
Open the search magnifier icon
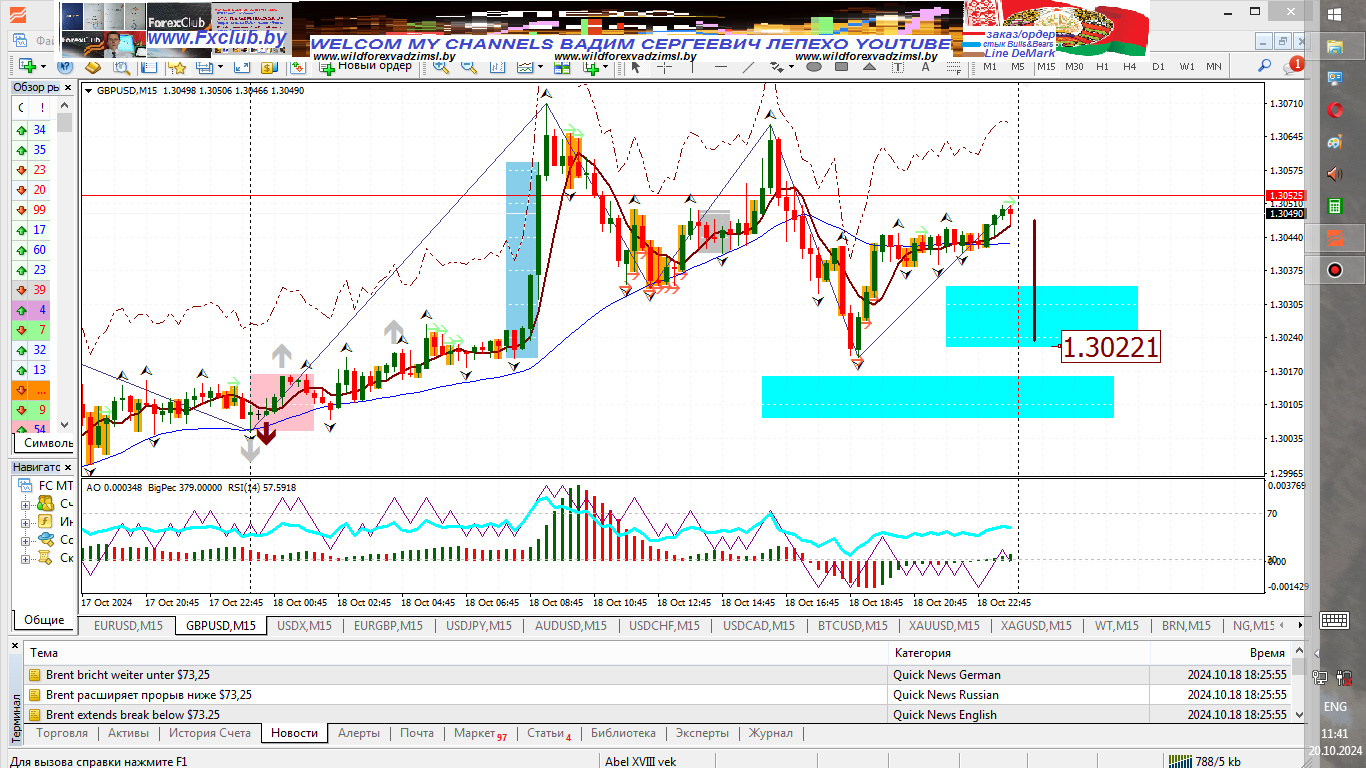tap(1264, 66)
